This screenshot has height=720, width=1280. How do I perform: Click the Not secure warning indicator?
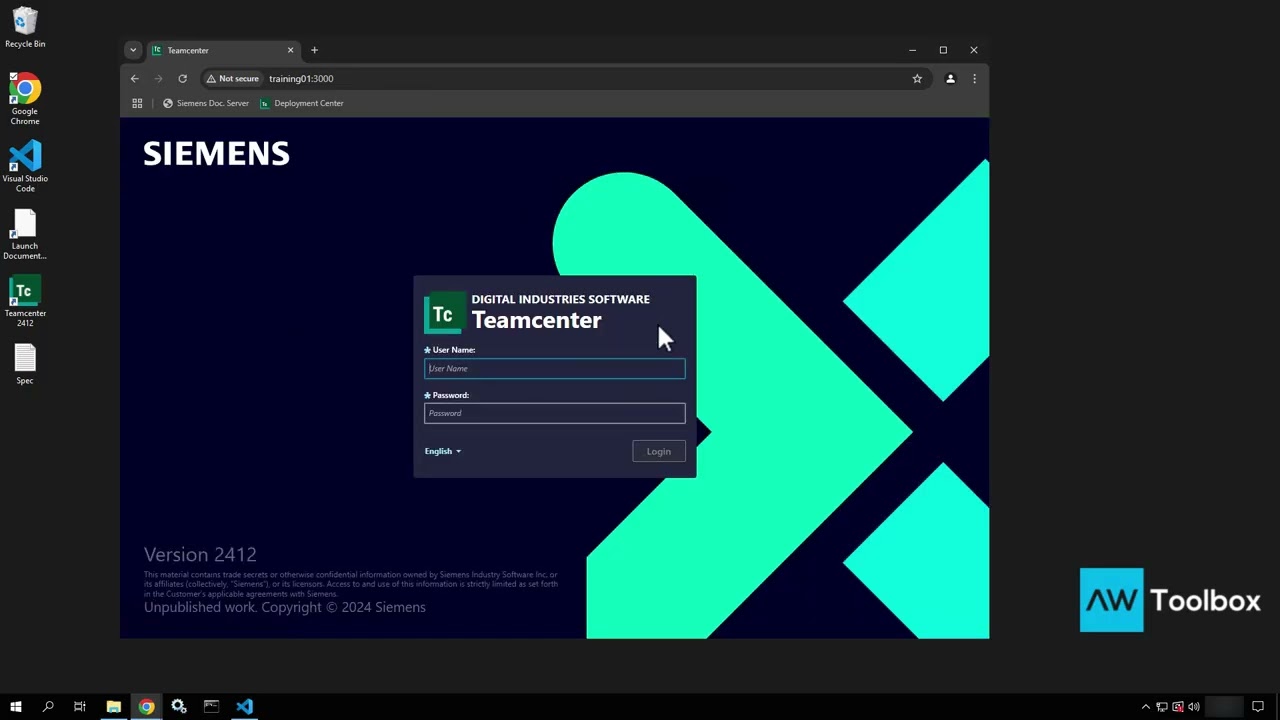point(232,78)
